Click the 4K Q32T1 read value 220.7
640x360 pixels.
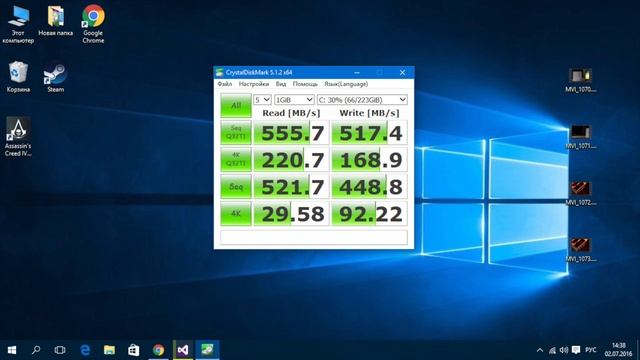point(291,160)
